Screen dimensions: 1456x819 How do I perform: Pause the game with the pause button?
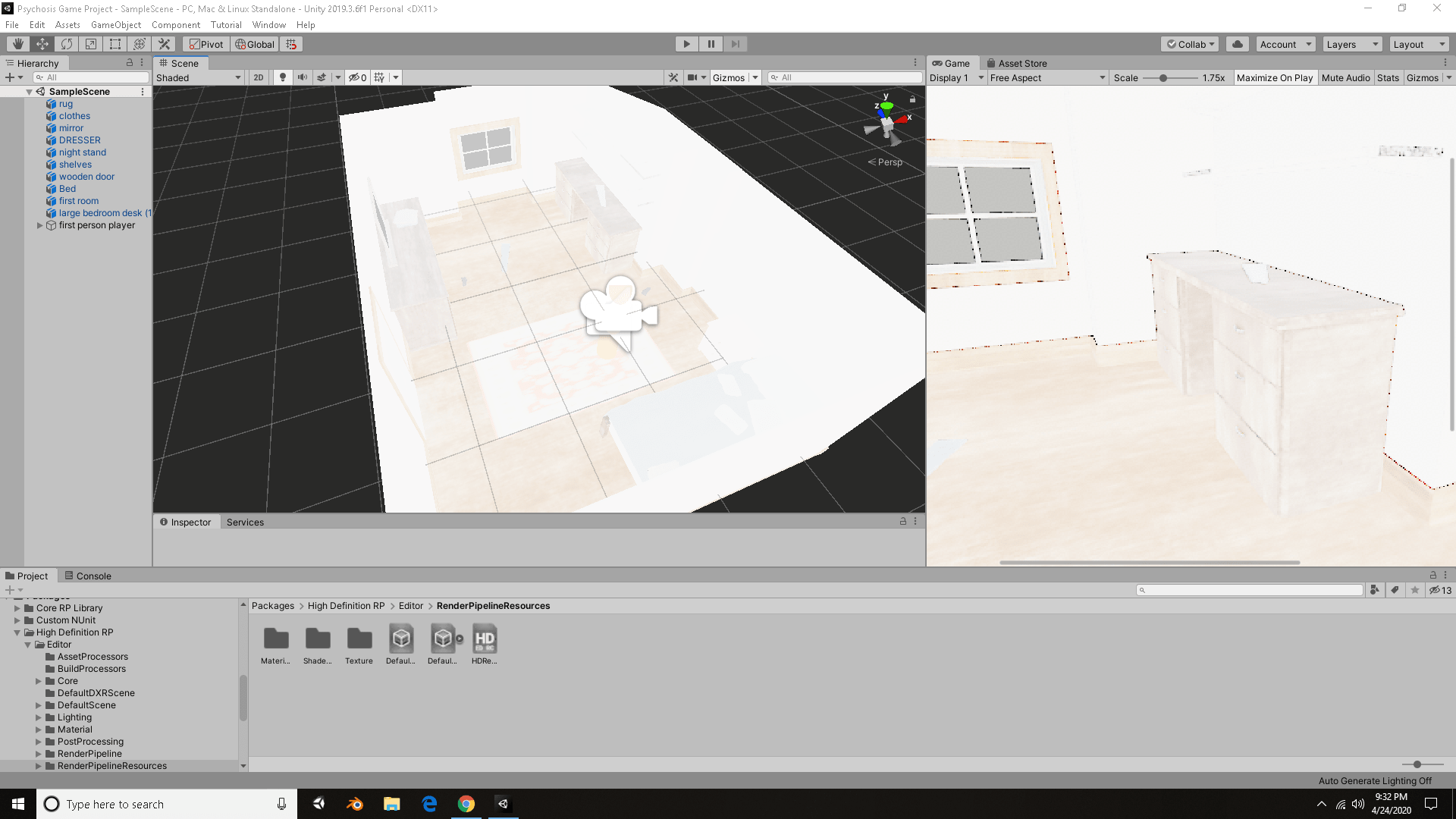[711, 44]
